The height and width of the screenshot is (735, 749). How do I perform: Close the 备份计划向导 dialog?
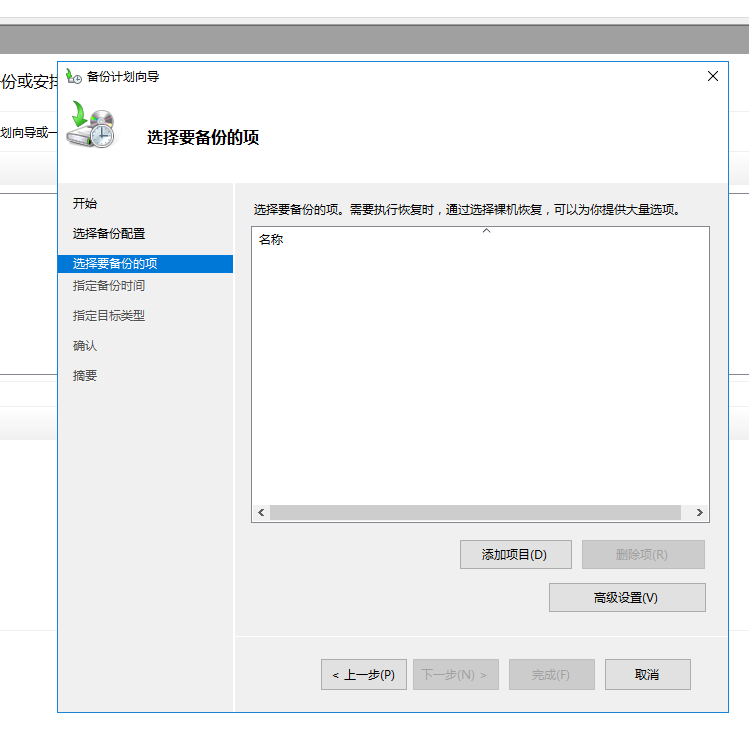pyautogui.click(x=713, y=76)
